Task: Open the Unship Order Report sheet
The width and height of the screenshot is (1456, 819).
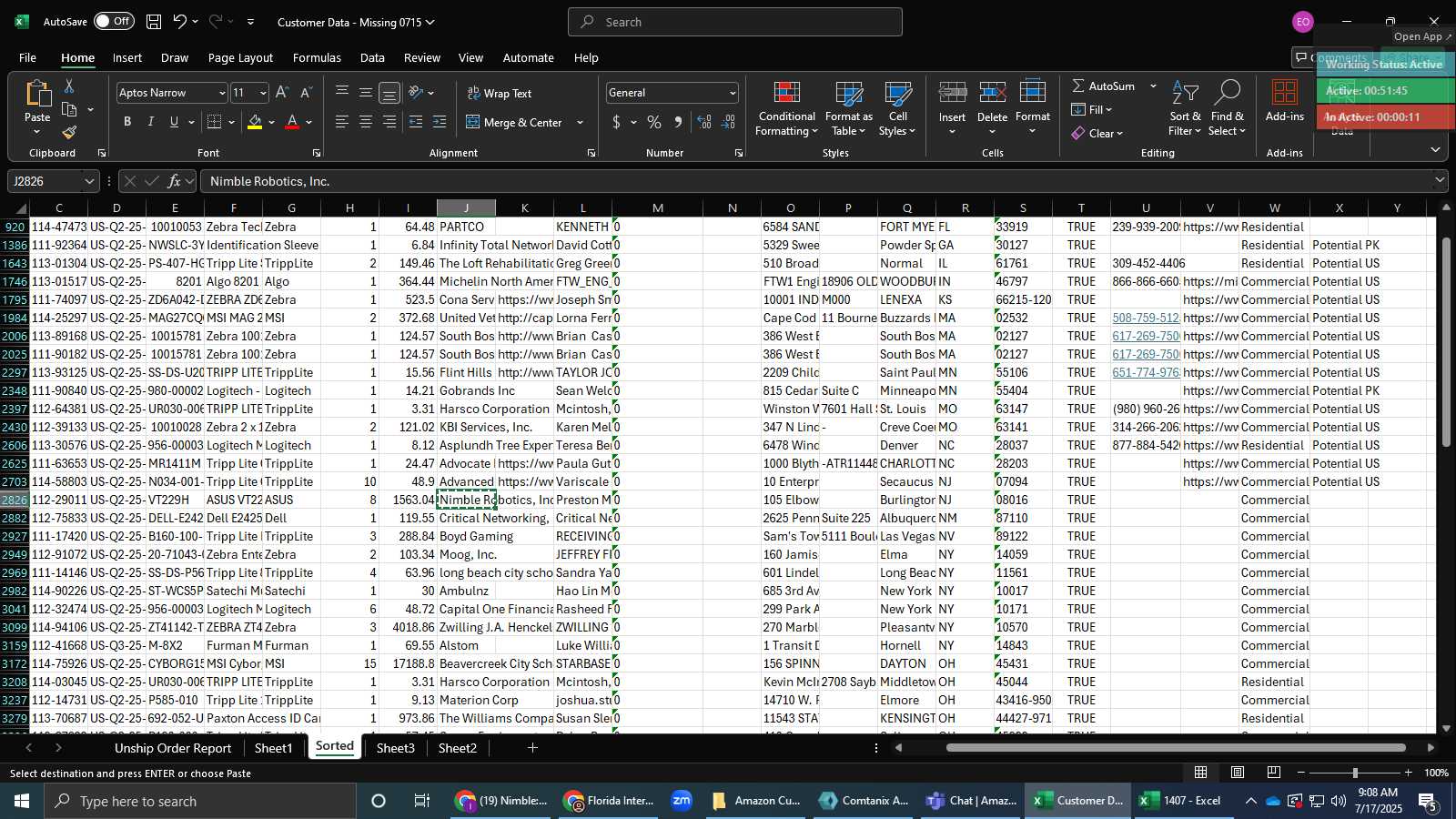Action: [173, 748]
